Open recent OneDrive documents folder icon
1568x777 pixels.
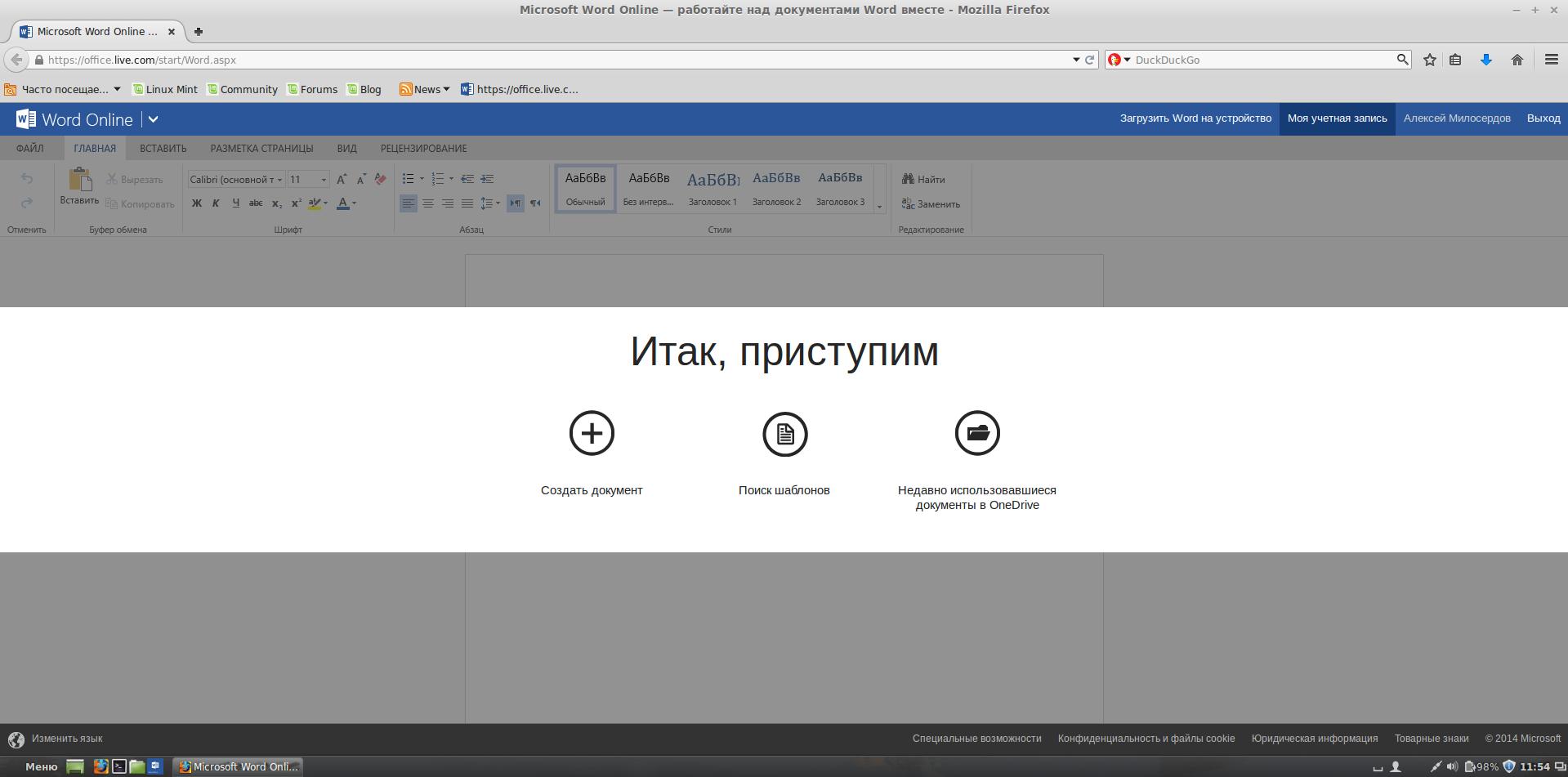coord(977,433)
